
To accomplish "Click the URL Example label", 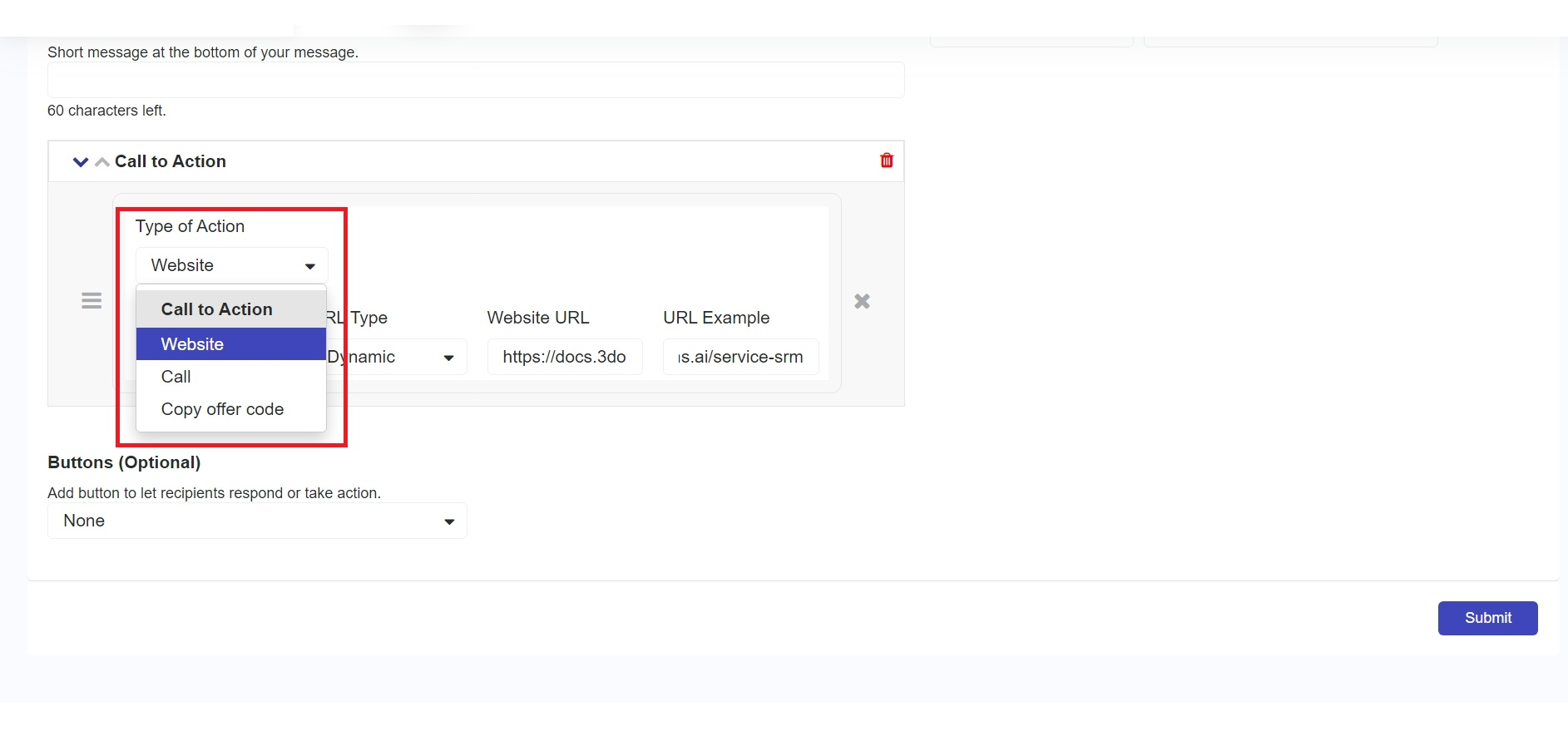I will point(715,318).
